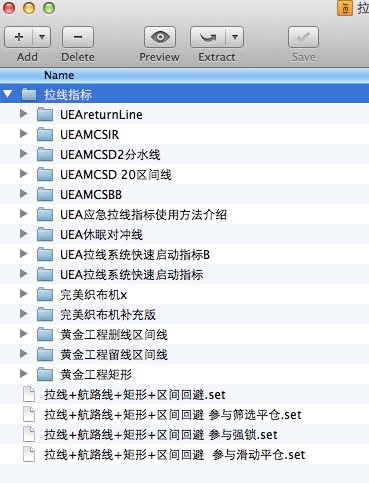Select the 完美织布机补充版 folder icon
Viewport: 369px width, 483px height.
coord(45,314)
